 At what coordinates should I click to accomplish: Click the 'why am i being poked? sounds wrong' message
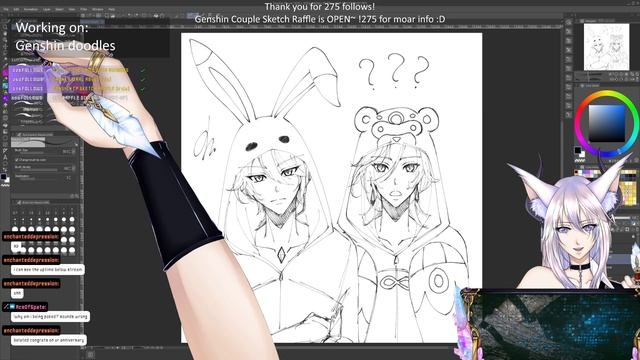[50, 316]
